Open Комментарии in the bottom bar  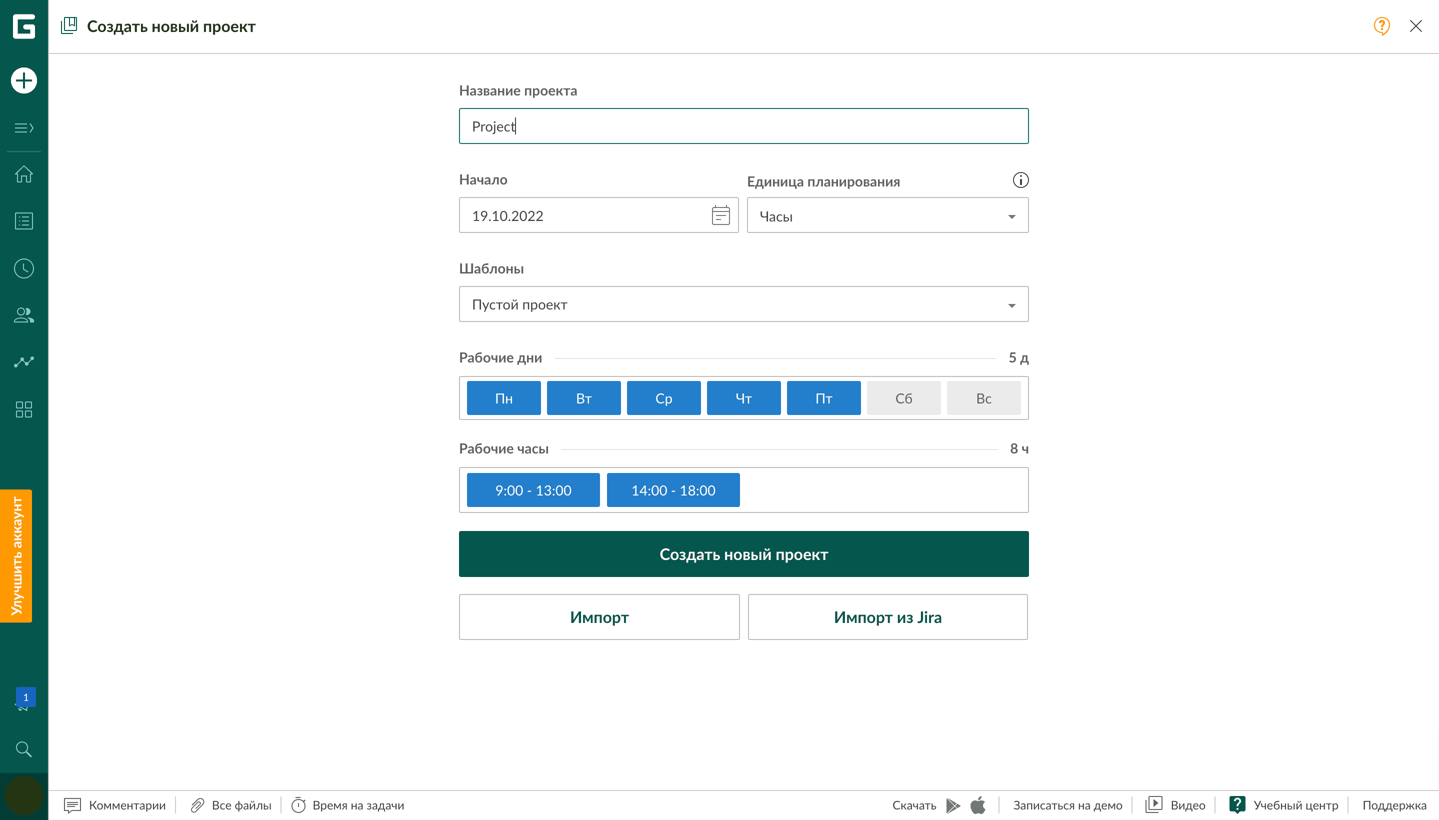(127, 805)
